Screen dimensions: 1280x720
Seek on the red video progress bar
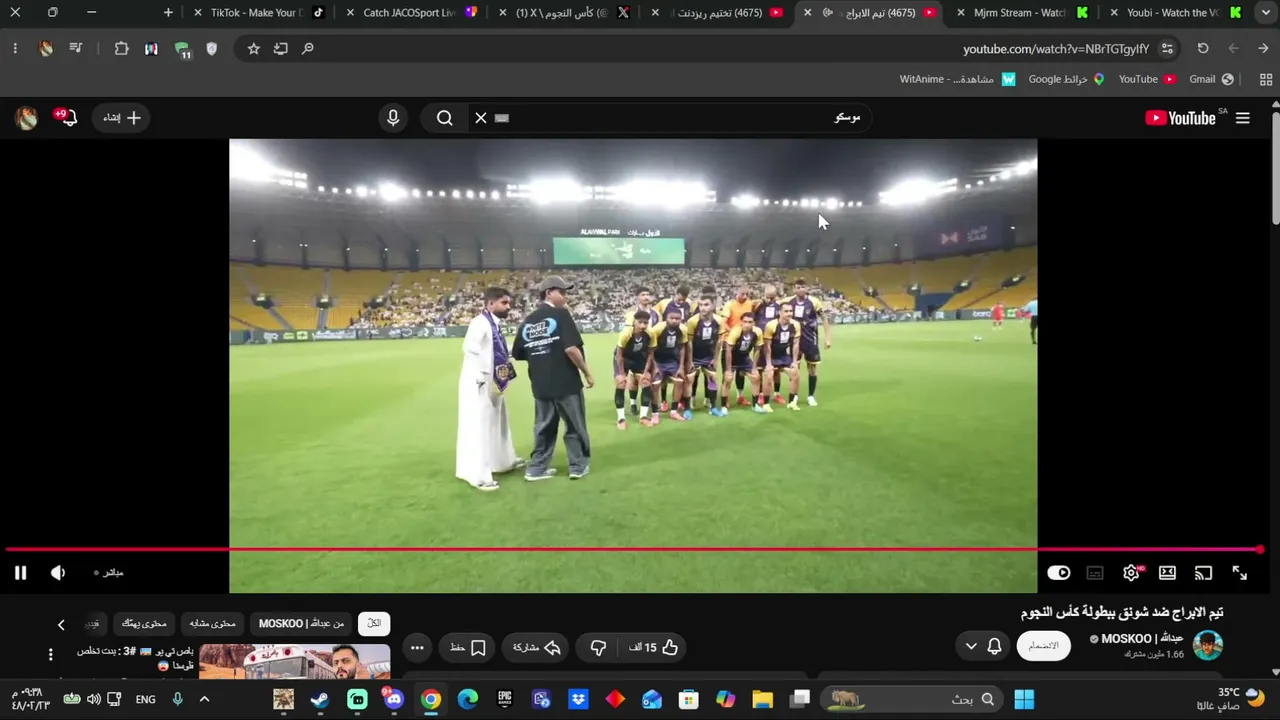[x=632, y=549]
